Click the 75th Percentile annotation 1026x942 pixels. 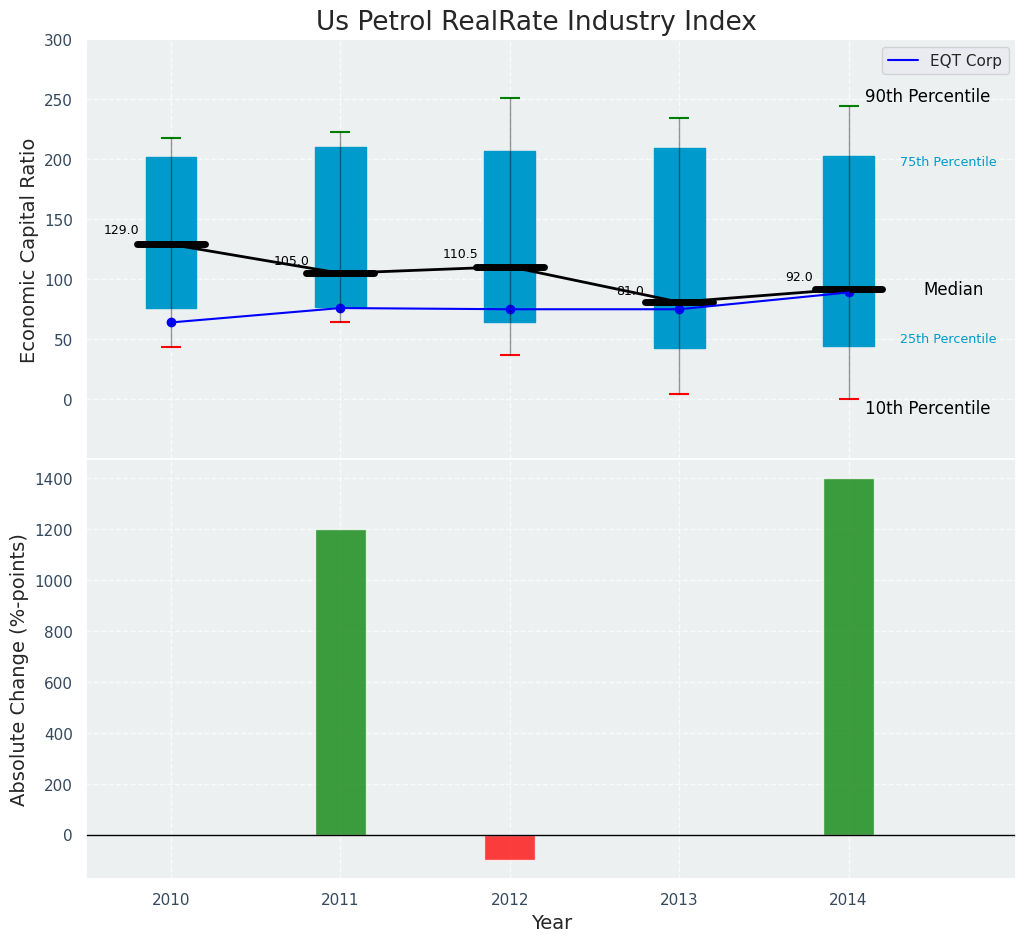pyautogui.click(x=947, y=162)
